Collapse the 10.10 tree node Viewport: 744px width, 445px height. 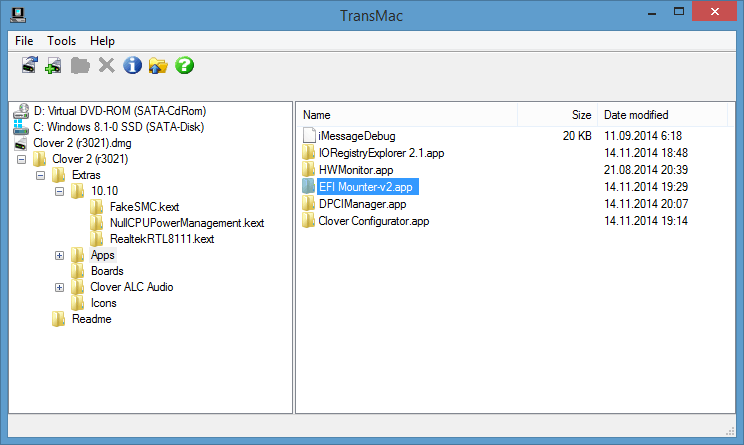click(x=59, y=192)
